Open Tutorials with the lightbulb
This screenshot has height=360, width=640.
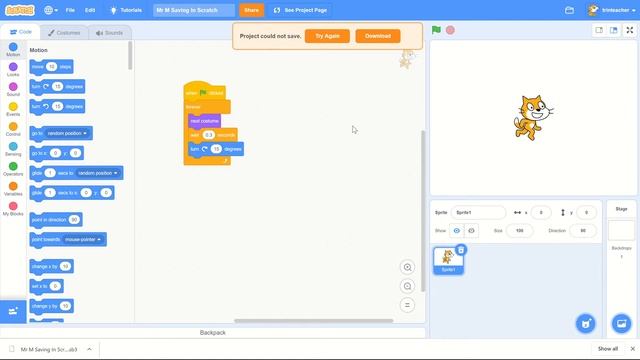coord(126,10)
